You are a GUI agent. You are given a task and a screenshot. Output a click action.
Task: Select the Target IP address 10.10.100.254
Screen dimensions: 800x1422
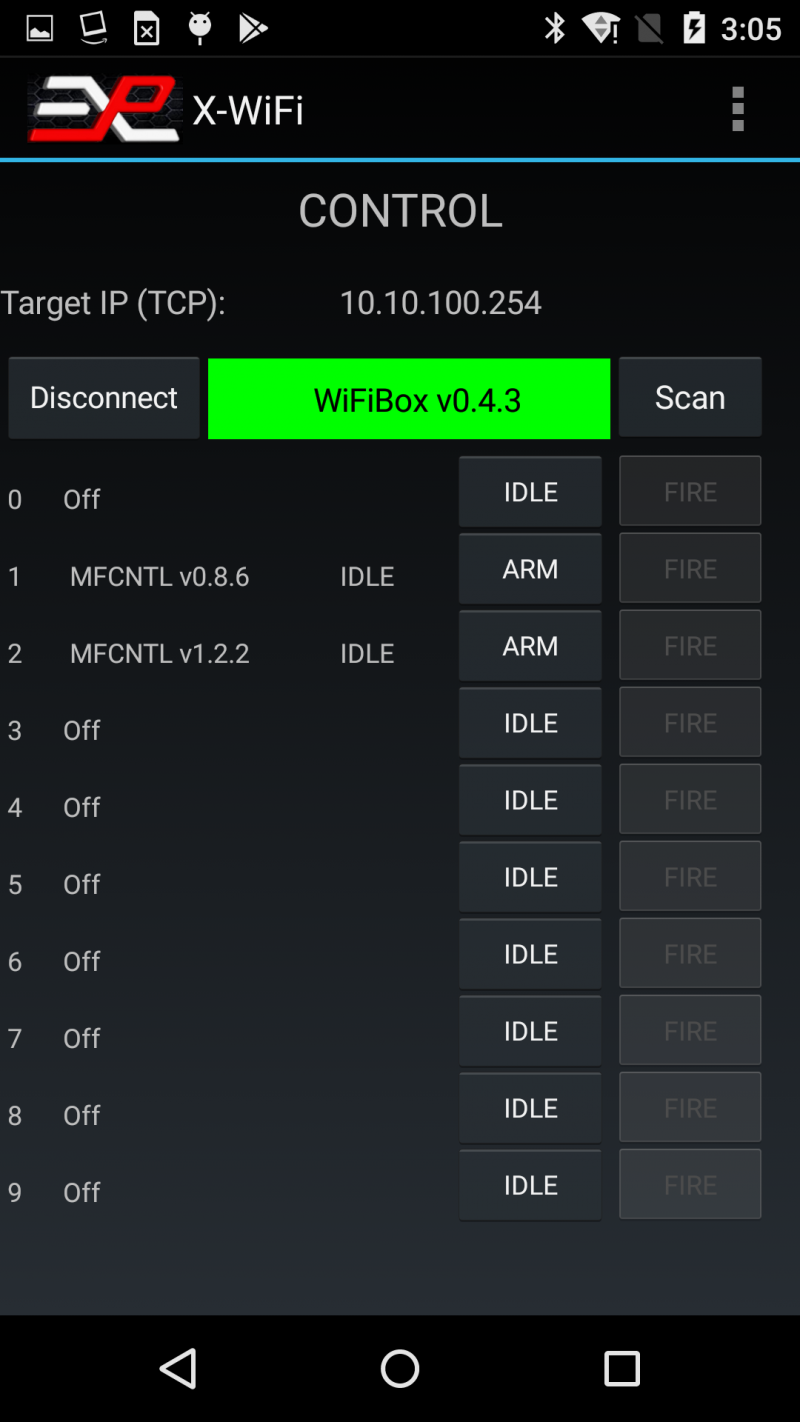click(440, 302)
